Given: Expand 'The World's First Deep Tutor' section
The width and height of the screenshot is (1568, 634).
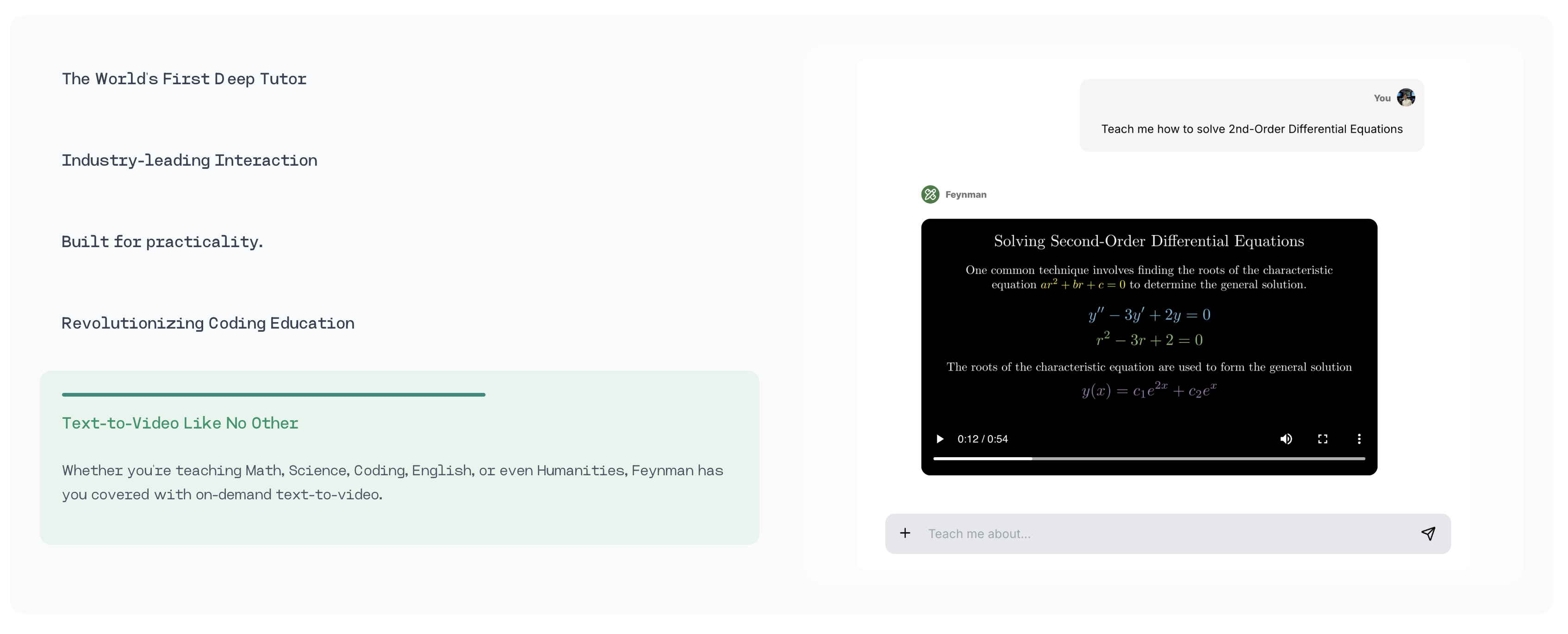Looking at the screenshot, I should click(184, 79).
